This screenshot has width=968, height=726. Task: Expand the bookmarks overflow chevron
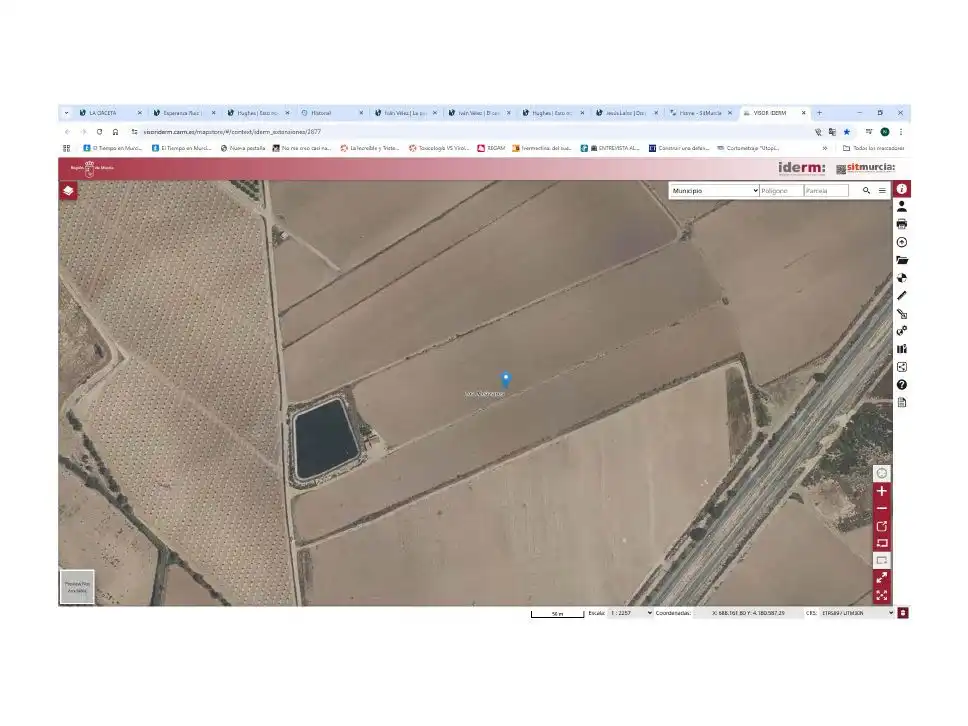pyautogui.click(x=825, y=148)
